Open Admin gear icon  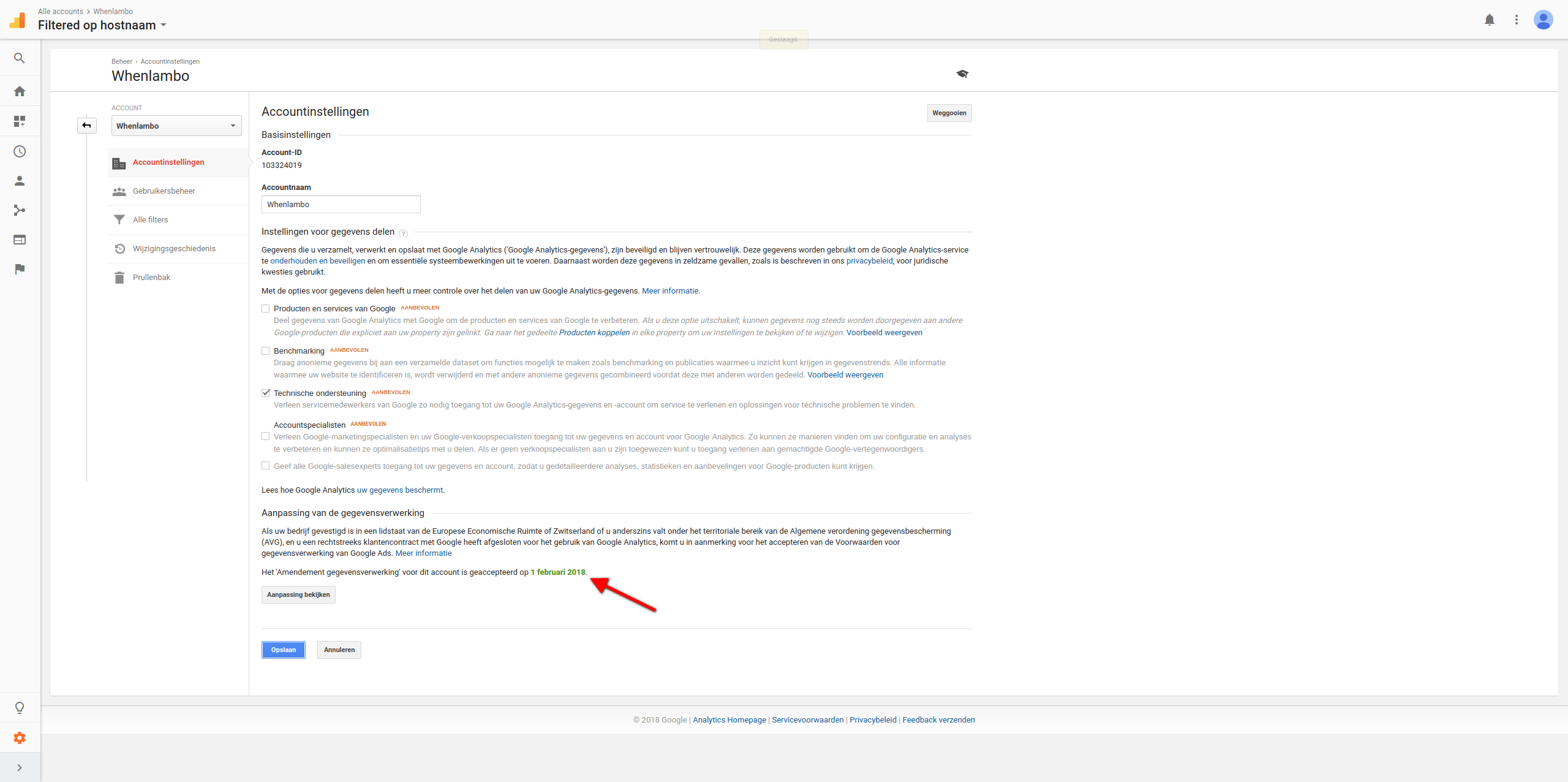point(20,738)
